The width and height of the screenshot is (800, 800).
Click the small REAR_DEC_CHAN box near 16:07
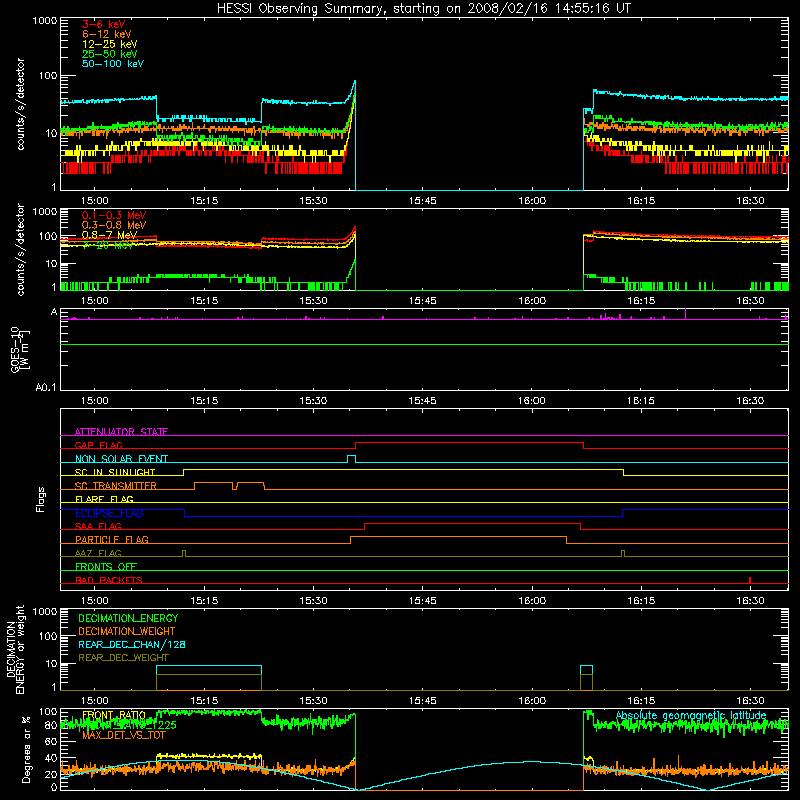click(x=586, y=678)
